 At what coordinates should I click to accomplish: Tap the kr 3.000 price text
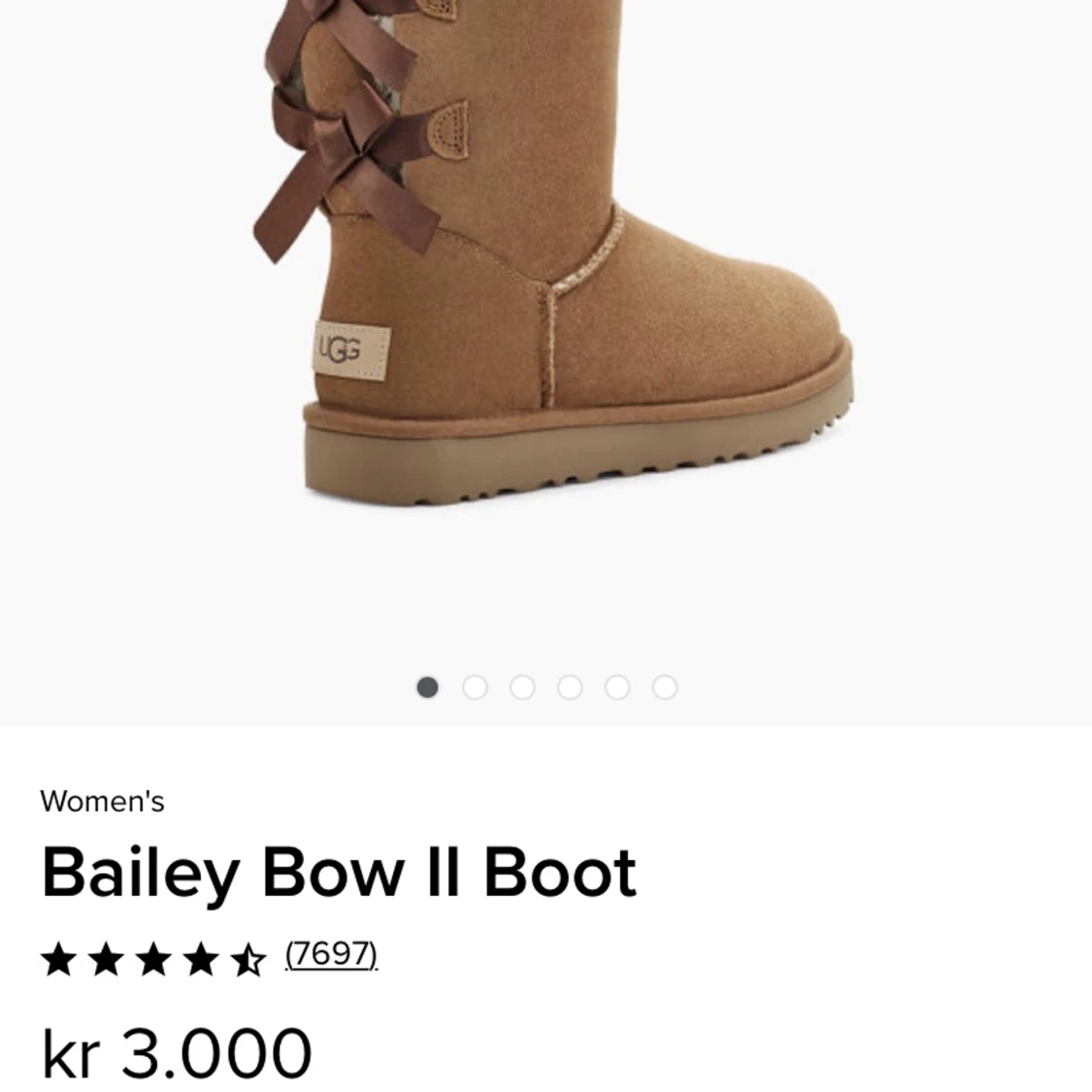(177, 1052)
